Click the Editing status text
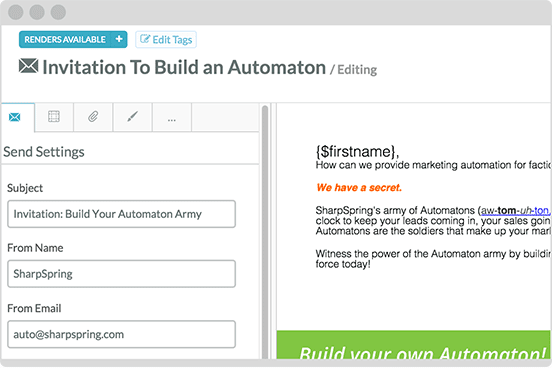 (357, 70)
